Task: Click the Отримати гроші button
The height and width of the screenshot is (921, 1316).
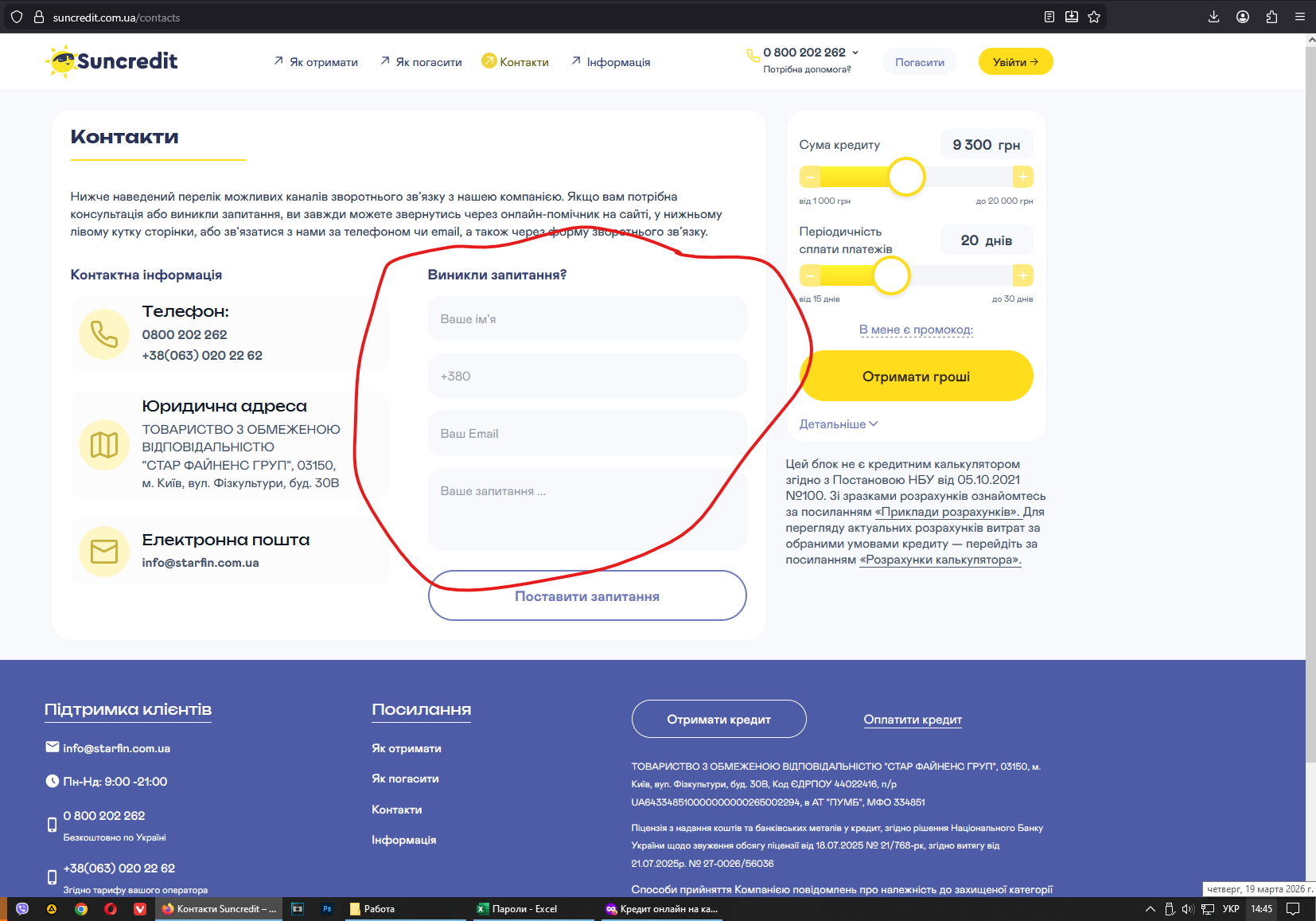Action: click(x=917, y=377)
